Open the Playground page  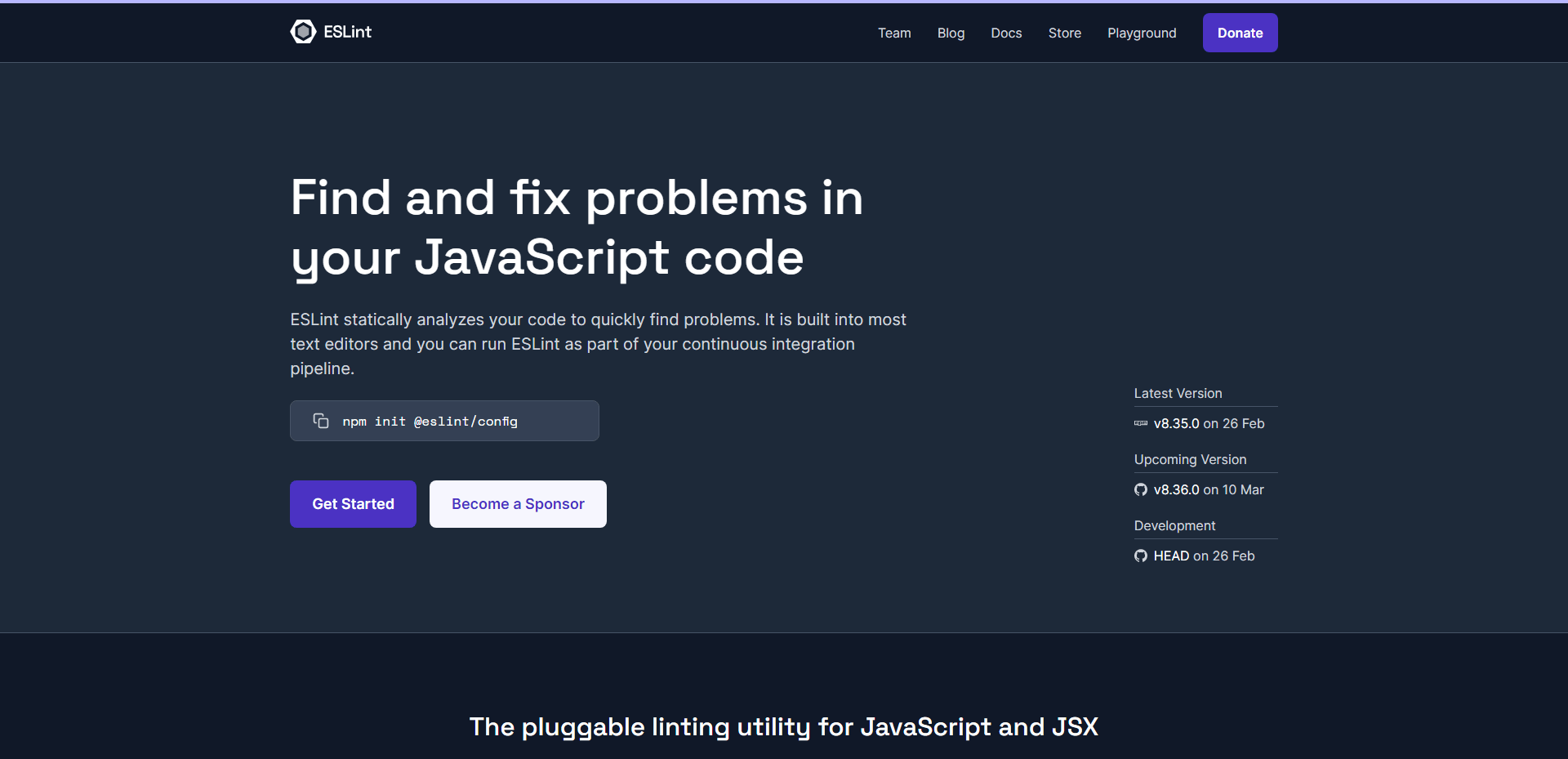tap(1142, 33)
